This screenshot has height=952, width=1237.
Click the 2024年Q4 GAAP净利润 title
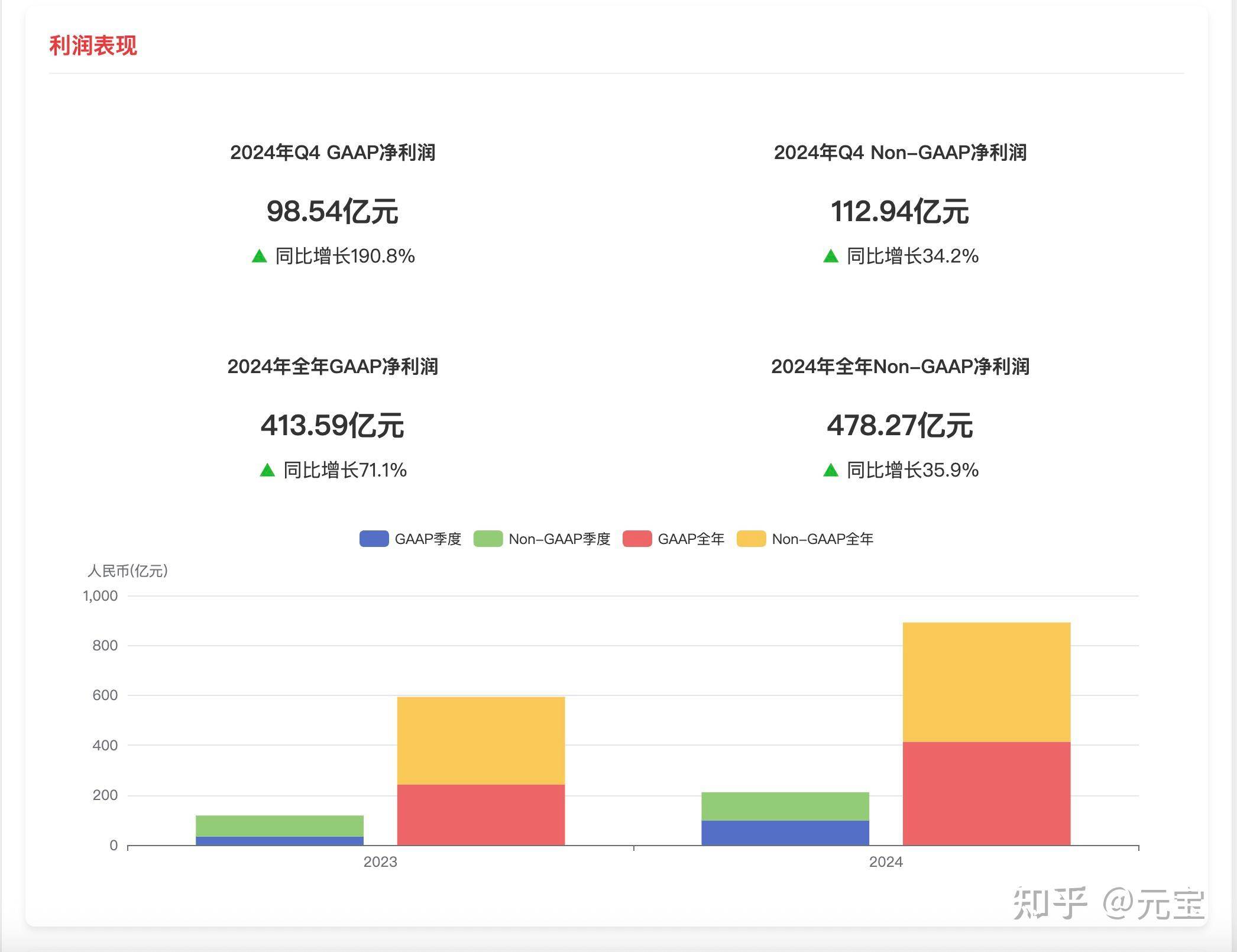coord(333,153)
